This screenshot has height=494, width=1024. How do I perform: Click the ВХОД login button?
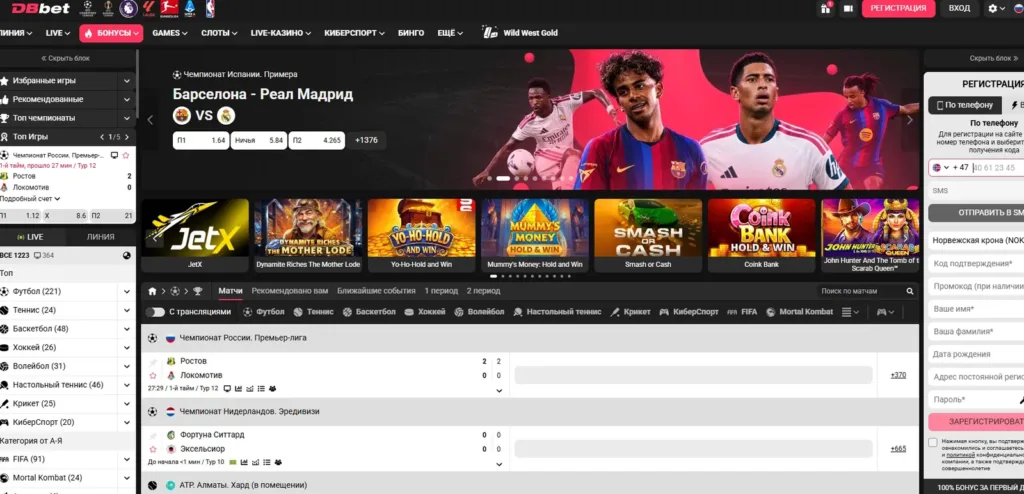(959, 8)
